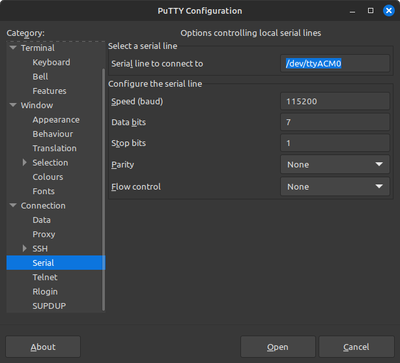Open Telnet settings
This screenshot has height=363, width=400.
(45, 277)
